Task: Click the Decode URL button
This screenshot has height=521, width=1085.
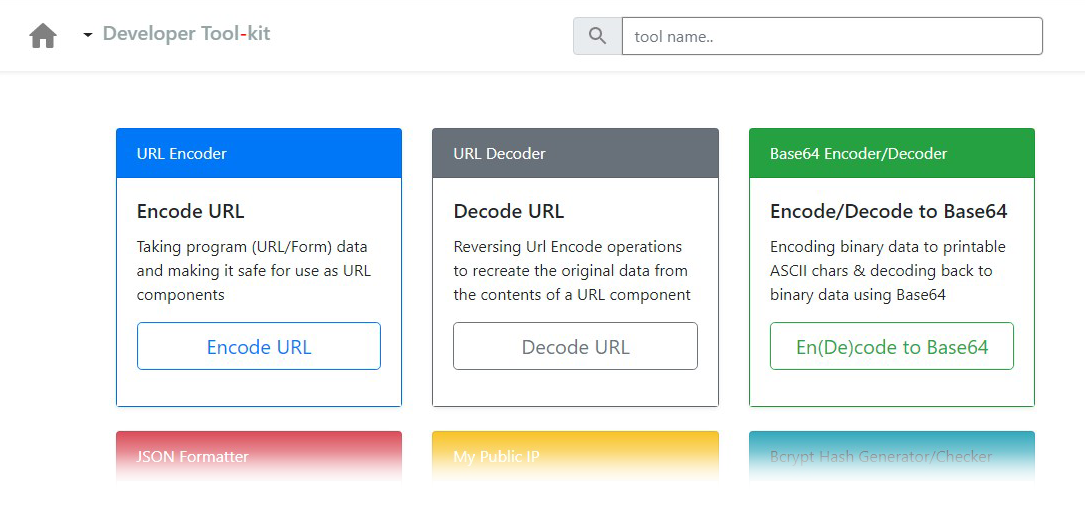Action: pyautogui.click(x=576, y=346)
